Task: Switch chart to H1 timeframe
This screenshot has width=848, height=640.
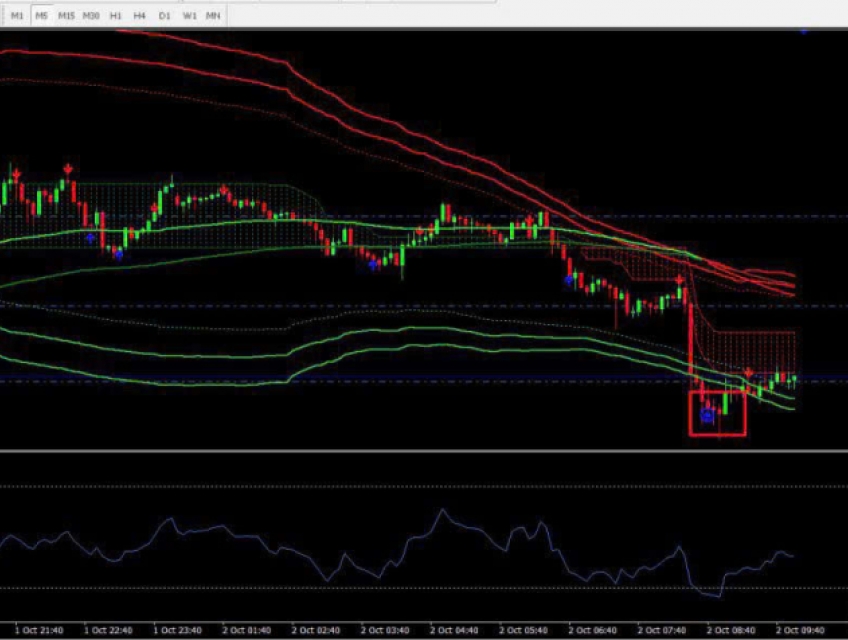Action: point(116,16)
